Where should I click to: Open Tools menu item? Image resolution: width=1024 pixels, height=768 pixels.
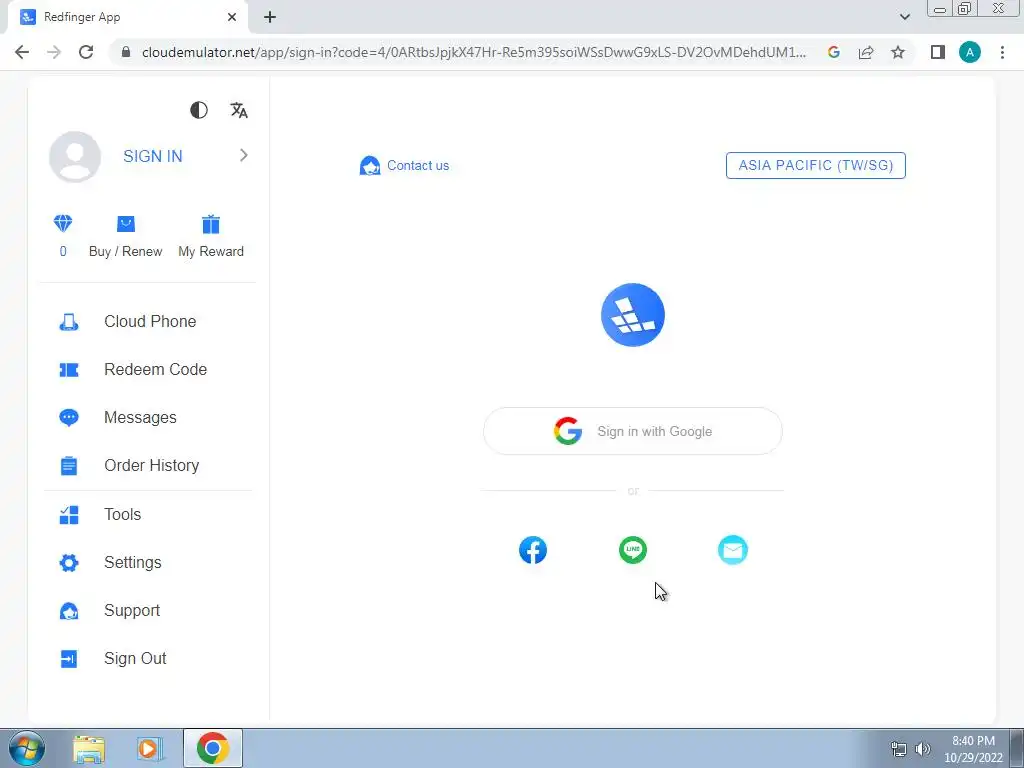123,514
